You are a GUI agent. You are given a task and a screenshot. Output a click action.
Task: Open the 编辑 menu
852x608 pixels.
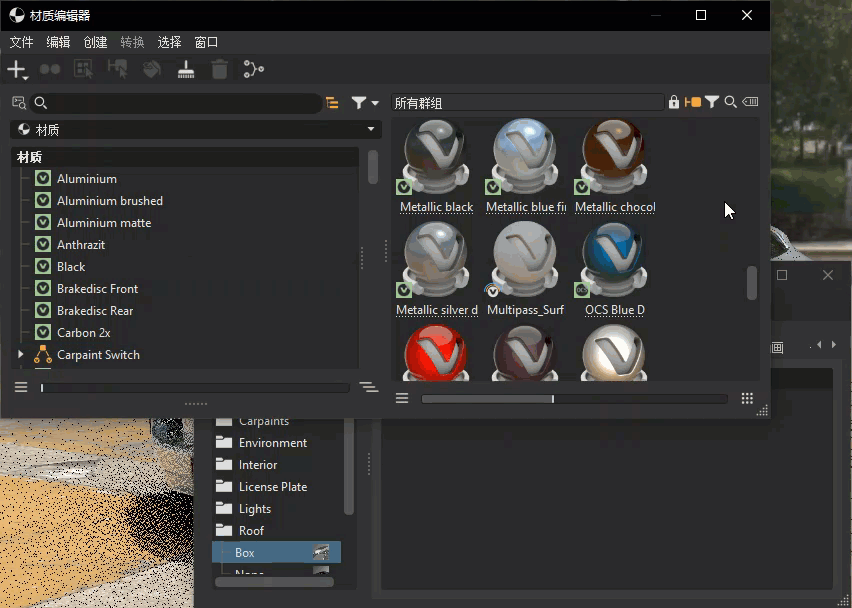tap(58, 42)
